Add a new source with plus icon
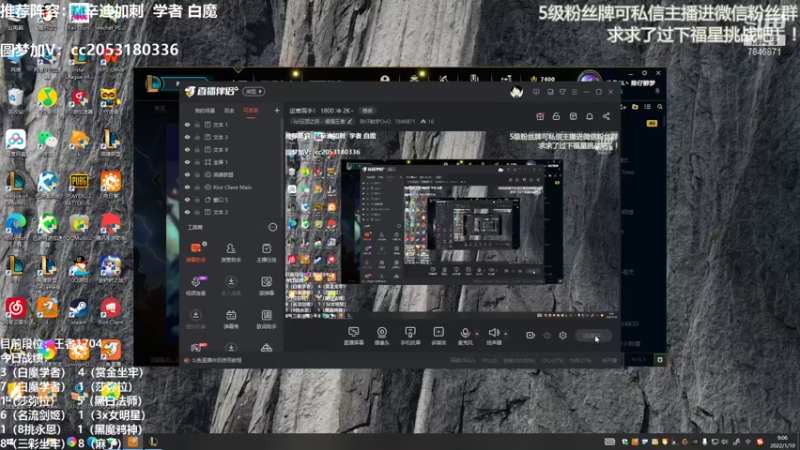The height and width of the screenshot is (450, 800). [x=277, y=110]
